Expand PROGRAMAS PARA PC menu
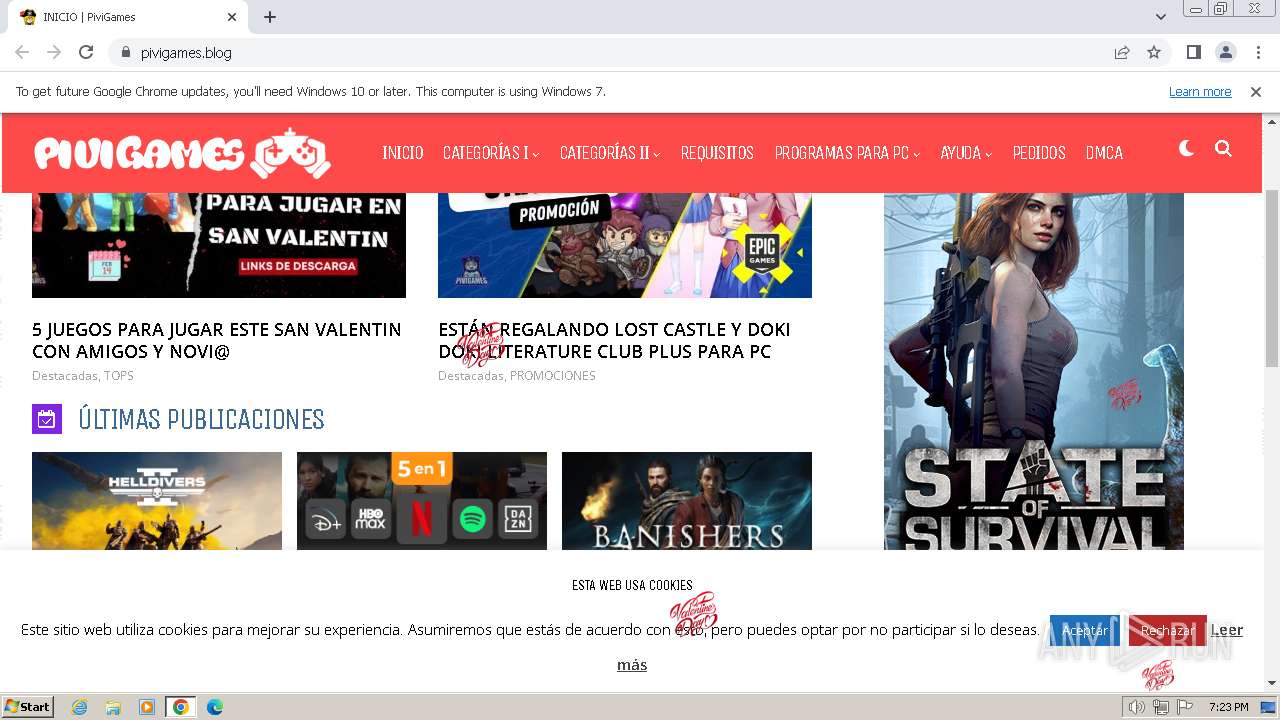Screen dimensions: 1280x720 847,153
